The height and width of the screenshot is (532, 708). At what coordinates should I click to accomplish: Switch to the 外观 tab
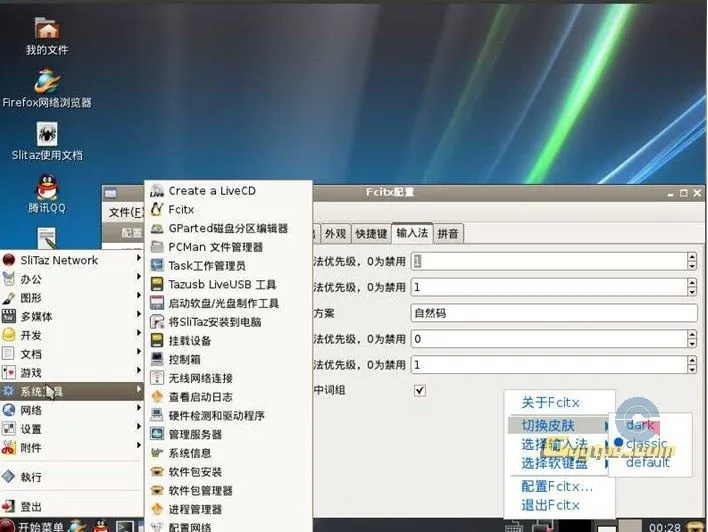pyautogui.click(x=335, y=233)
